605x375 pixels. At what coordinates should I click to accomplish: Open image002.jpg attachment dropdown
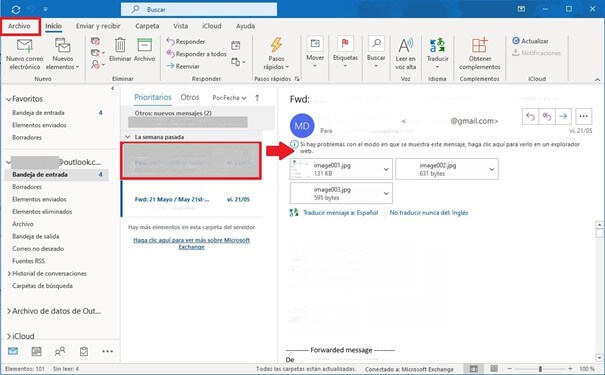pos(492,169)
